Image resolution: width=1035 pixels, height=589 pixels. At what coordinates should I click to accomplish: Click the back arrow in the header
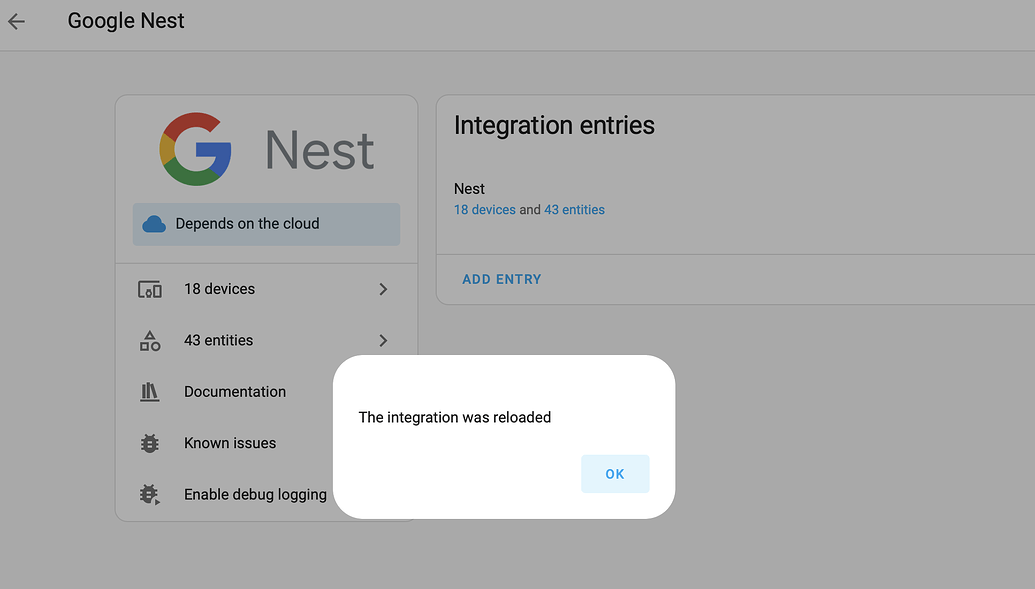16,20
